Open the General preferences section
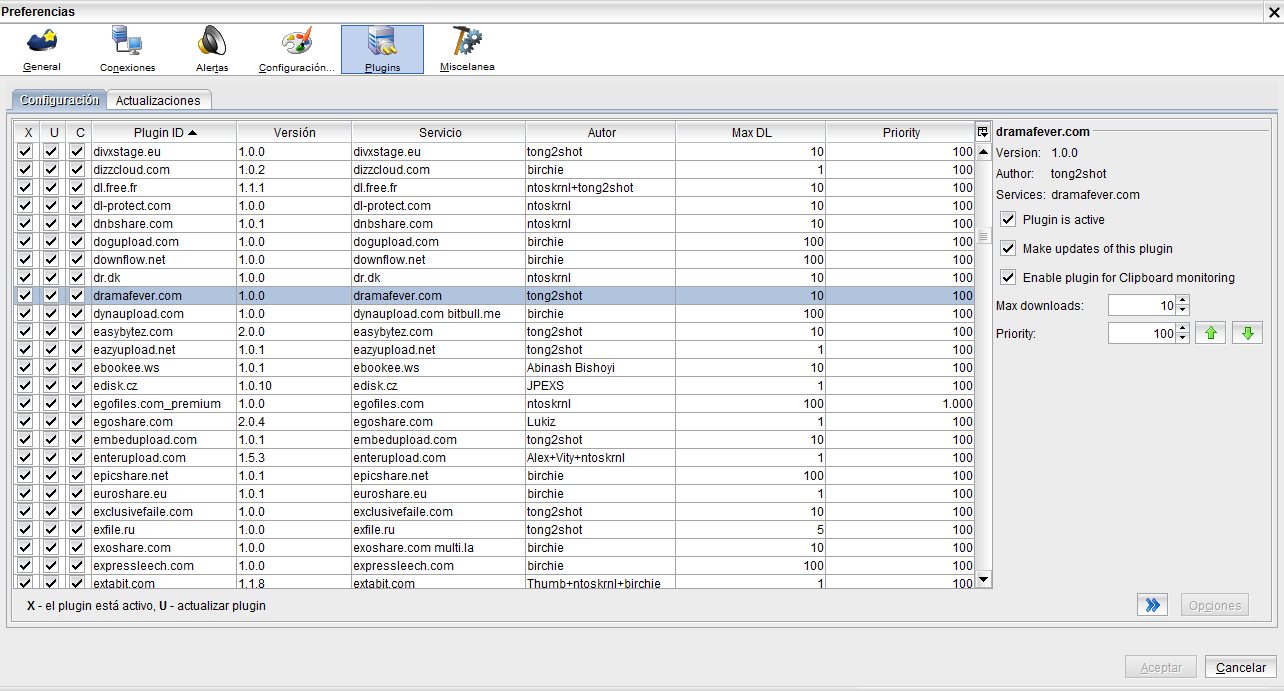This screenshot has height=691, width=1284. pos(41,49)
